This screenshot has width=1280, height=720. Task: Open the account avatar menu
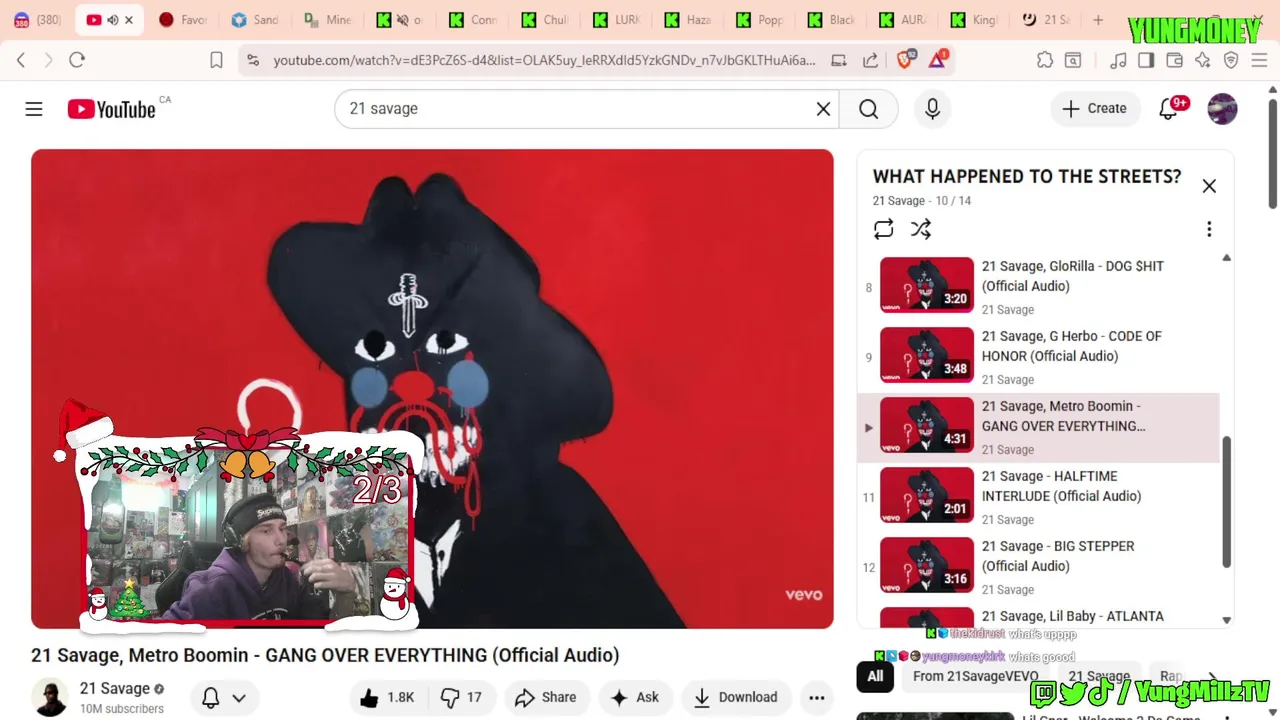(1222, 109)
